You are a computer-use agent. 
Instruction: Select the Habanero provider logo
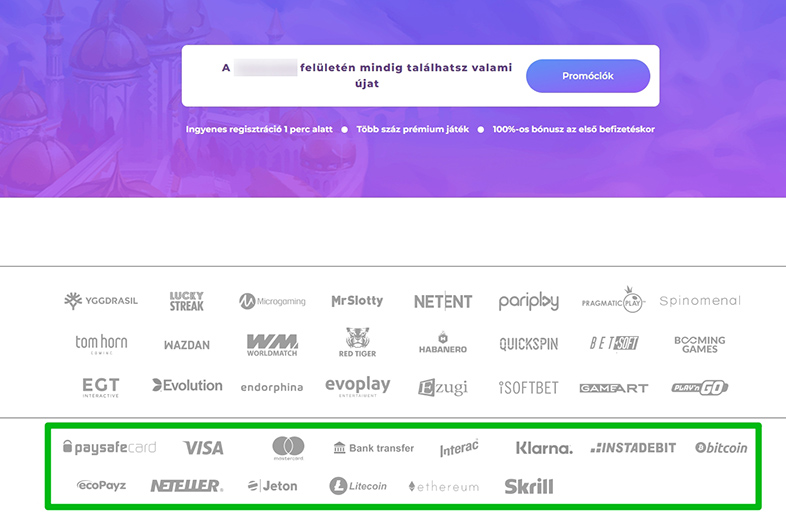[x=443, y=344]
